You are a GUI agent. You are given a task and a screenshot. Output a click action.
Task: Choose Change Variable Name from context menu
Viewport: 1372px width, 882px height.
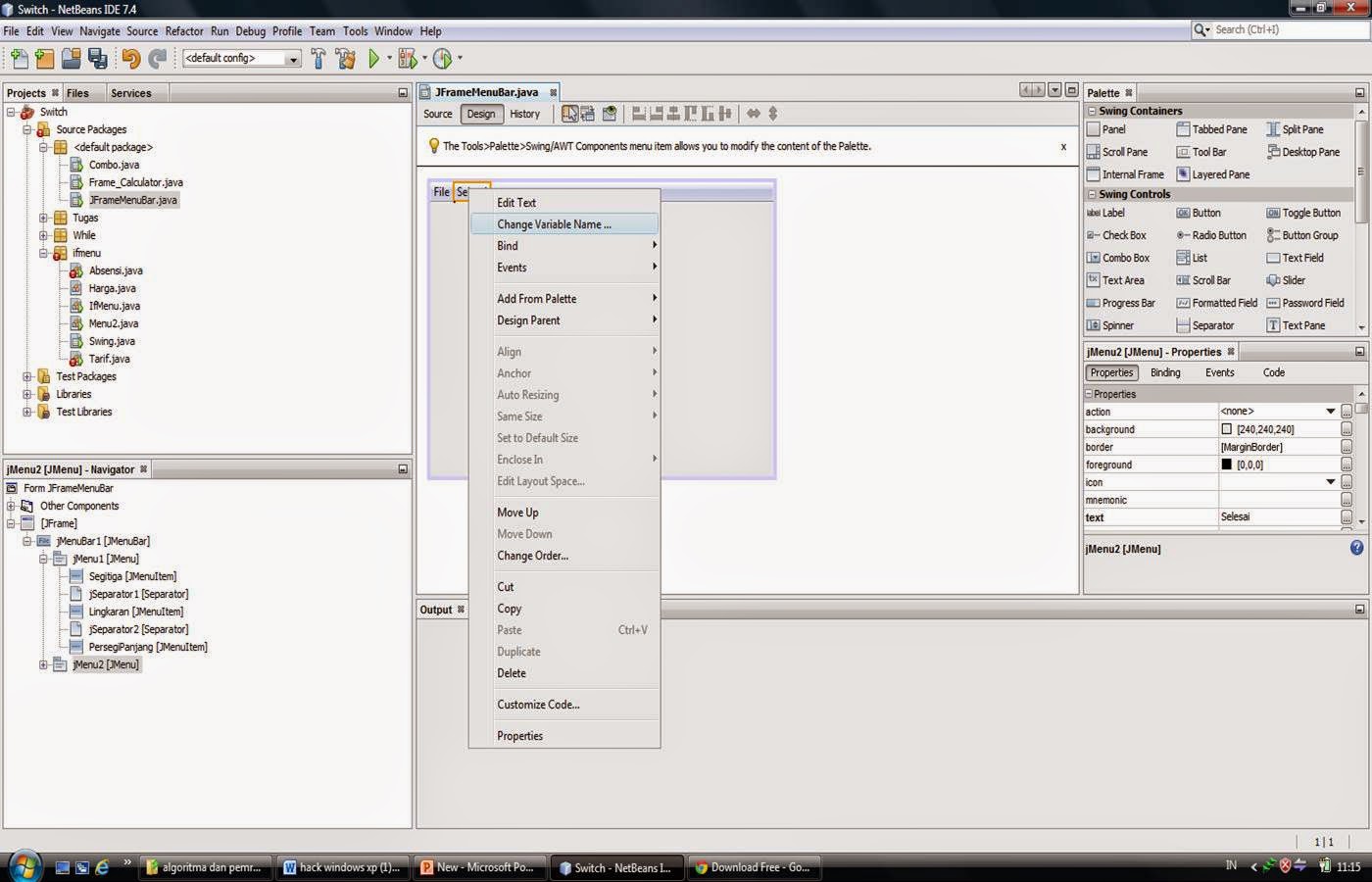point(564,224)
